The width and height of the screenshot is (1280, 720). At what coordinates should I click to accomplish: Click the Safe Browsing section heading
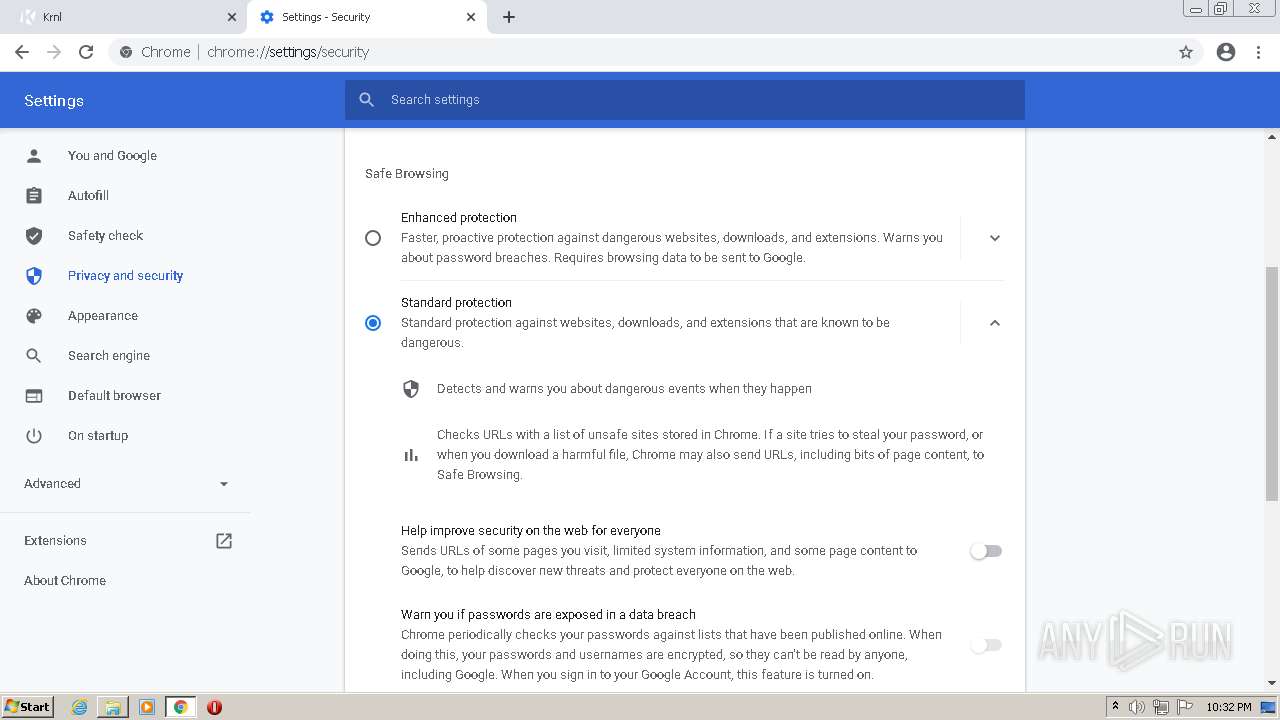coord(407,174)
